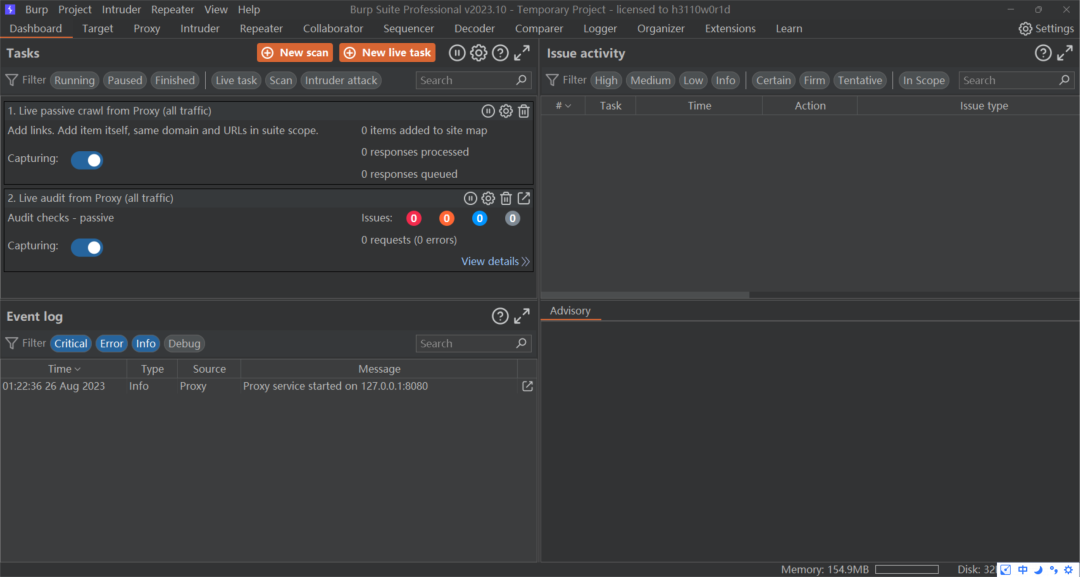Click the Event log search magnifier icon
Viewport: 1080px width, 577px height.
tap(521, 343)
